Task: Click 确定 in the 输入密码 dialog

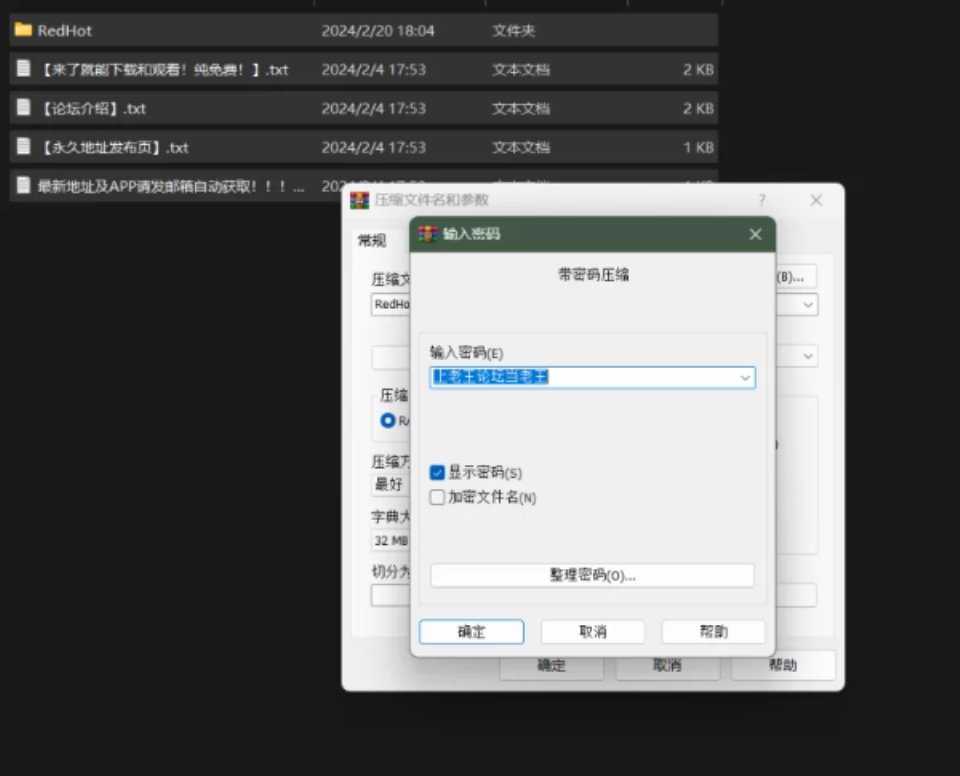Action: (x=471, y=631)
